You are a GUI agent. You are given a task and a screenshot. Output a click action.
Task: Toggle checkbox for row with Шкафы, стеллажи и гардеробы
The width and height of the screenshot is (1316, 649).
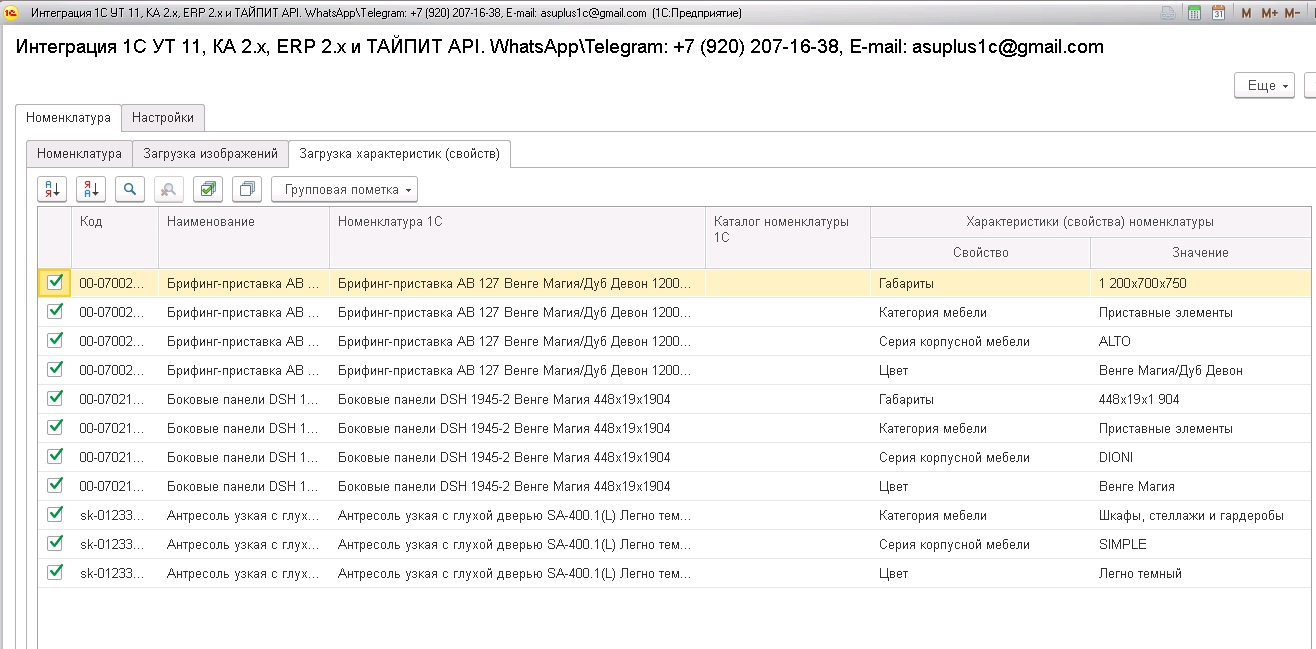click(55, 514)
